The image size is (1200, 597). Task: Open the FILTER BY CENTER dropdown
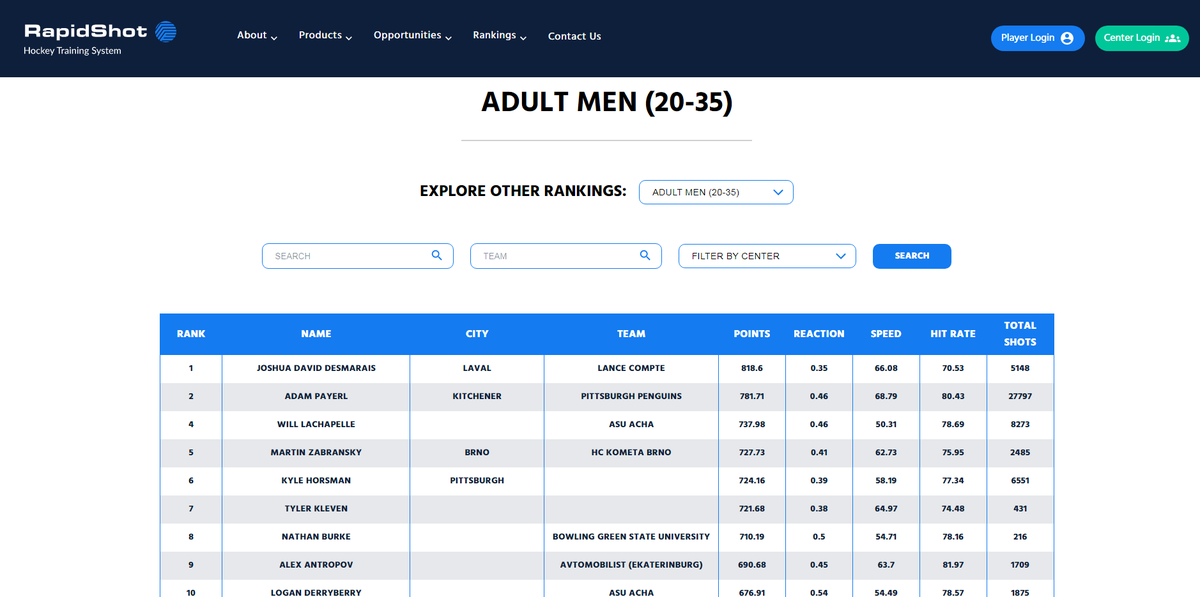tap(767, 256)
